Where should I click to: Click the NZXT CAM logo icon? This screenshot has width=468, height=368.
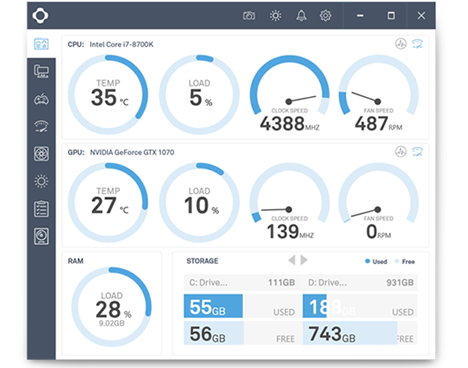pos(40,15)
